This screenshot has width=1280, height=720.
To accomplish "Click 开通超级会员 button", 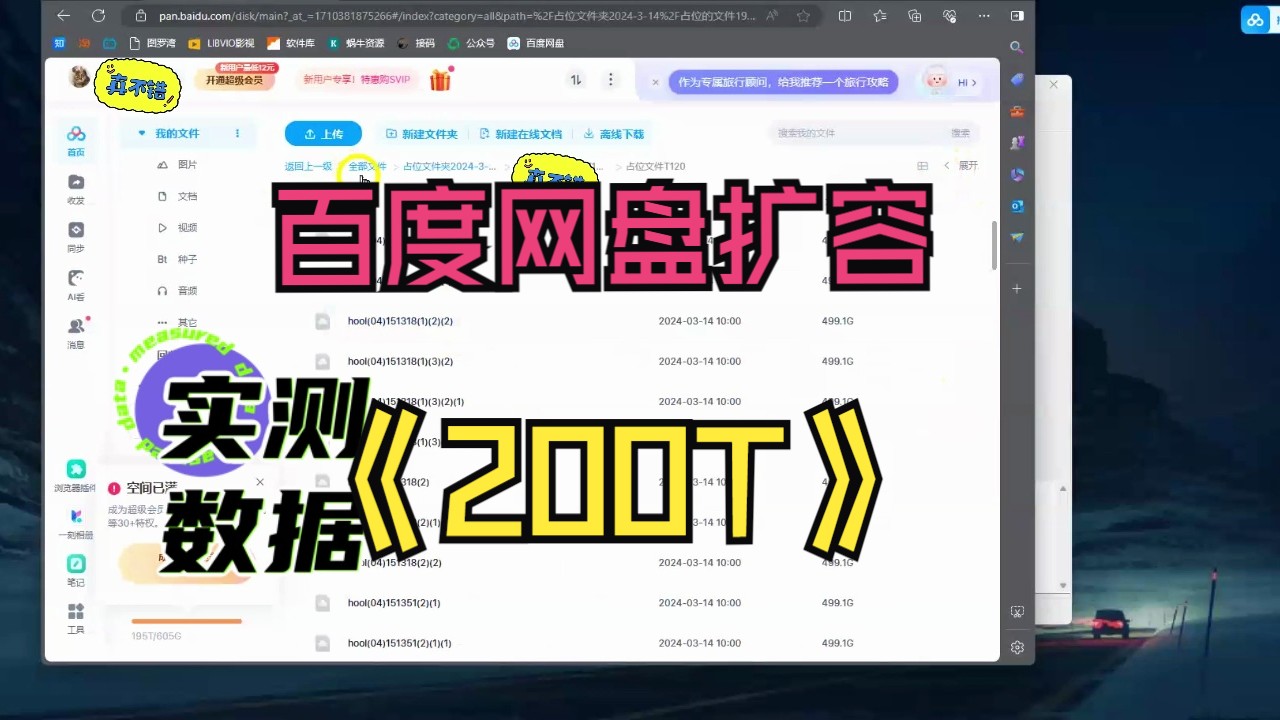I will click(234, 79).
